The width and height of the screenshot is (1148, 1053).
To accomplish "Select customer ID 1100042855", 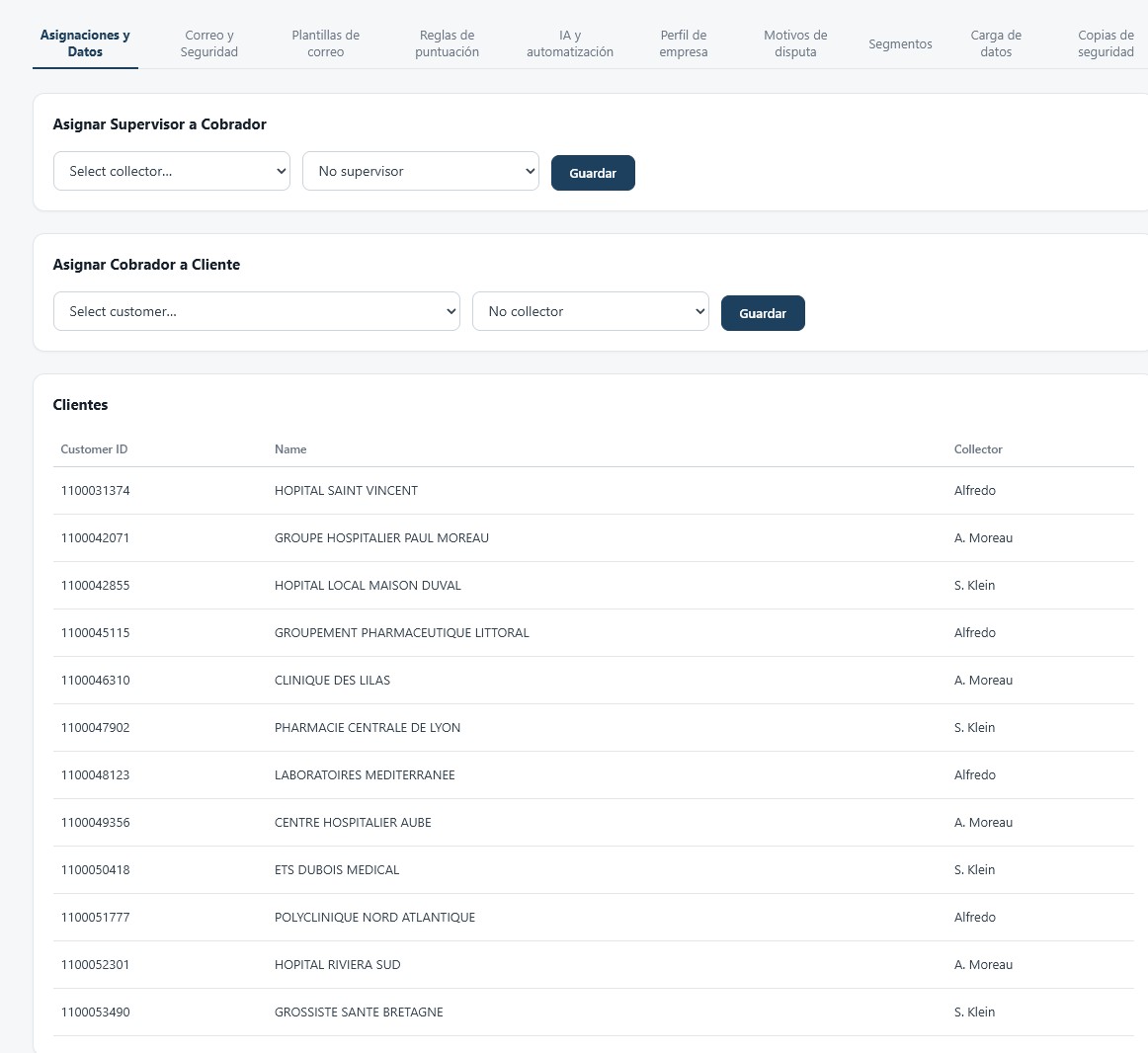I will click(95, 585).
